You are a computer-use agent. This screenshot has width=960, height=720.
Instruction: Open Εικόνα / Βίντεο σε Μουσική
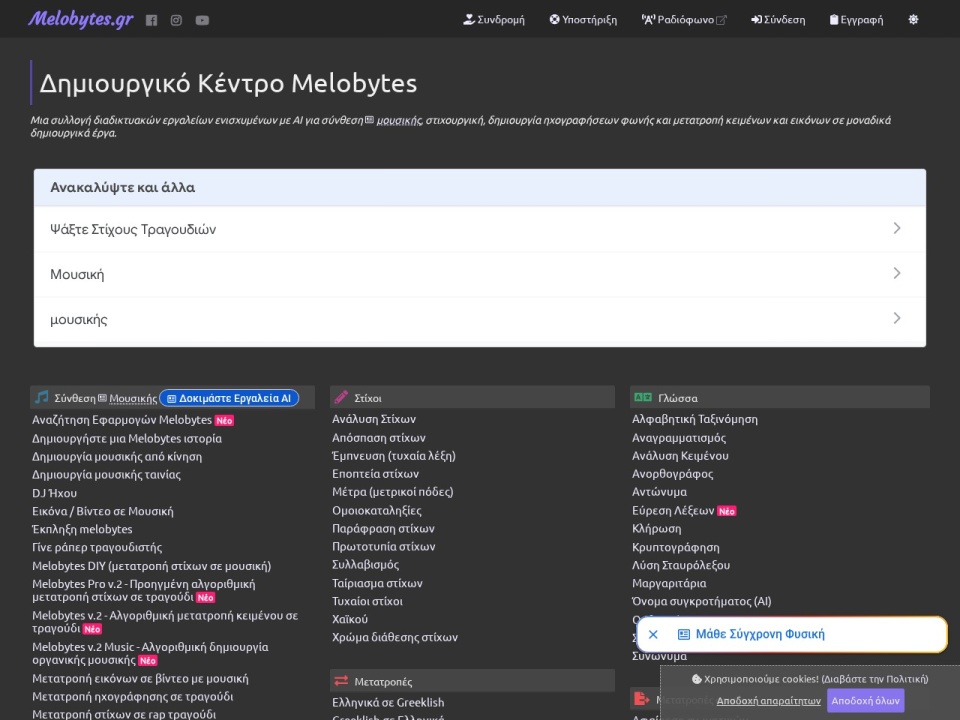[x=103, y=511]
